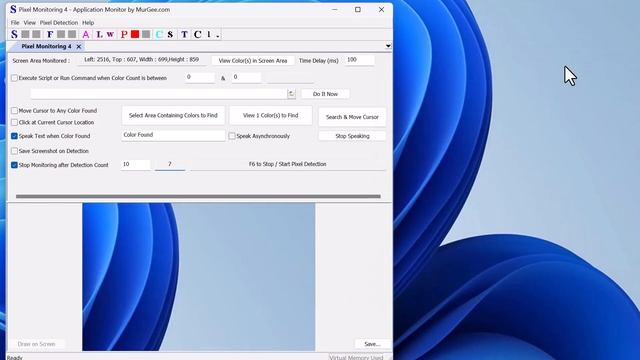
Task: Click the current detection count showing 7
Action: click(170, 164)
